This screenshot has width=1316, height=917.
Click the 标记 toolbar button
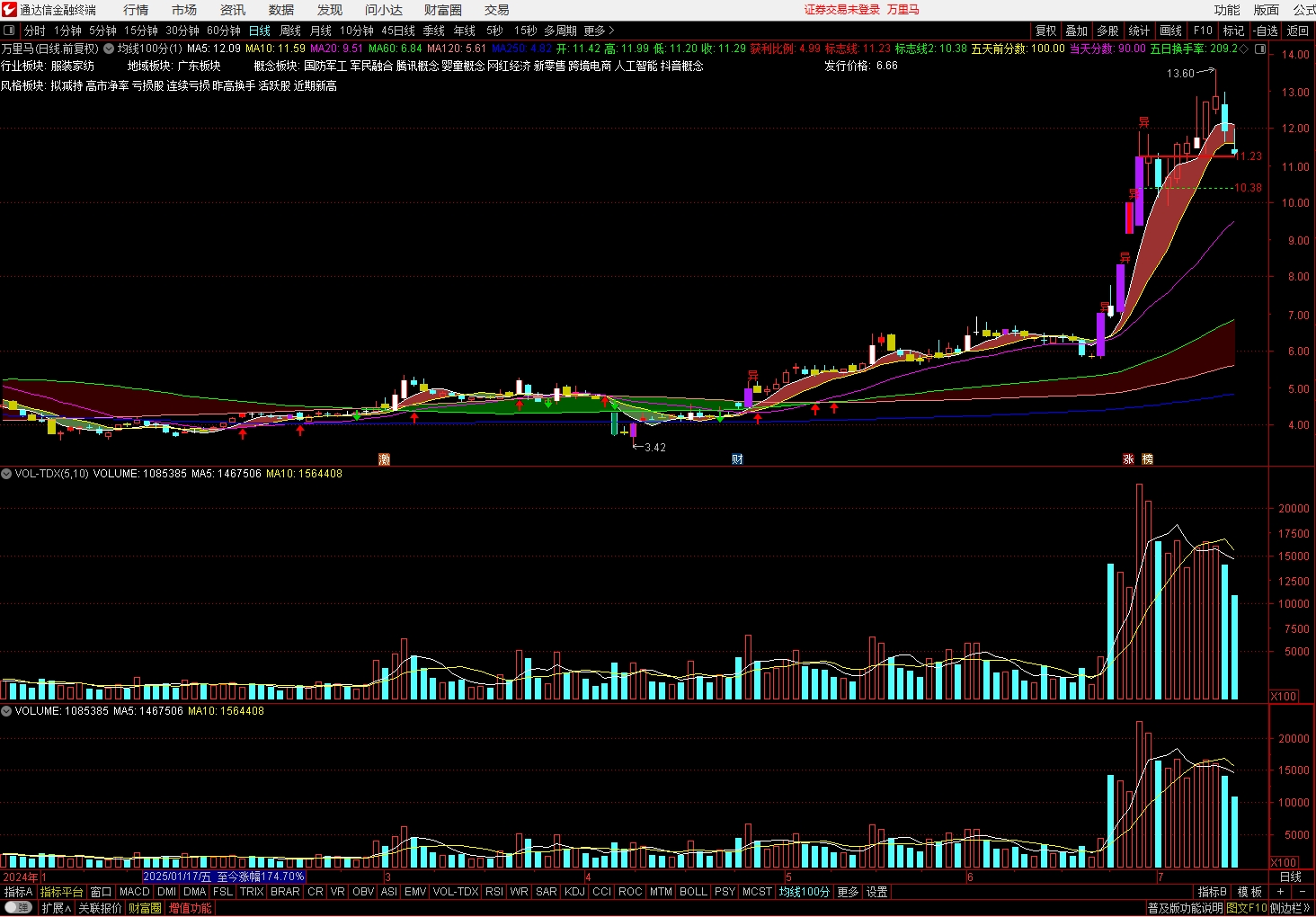pos(1233,31)
